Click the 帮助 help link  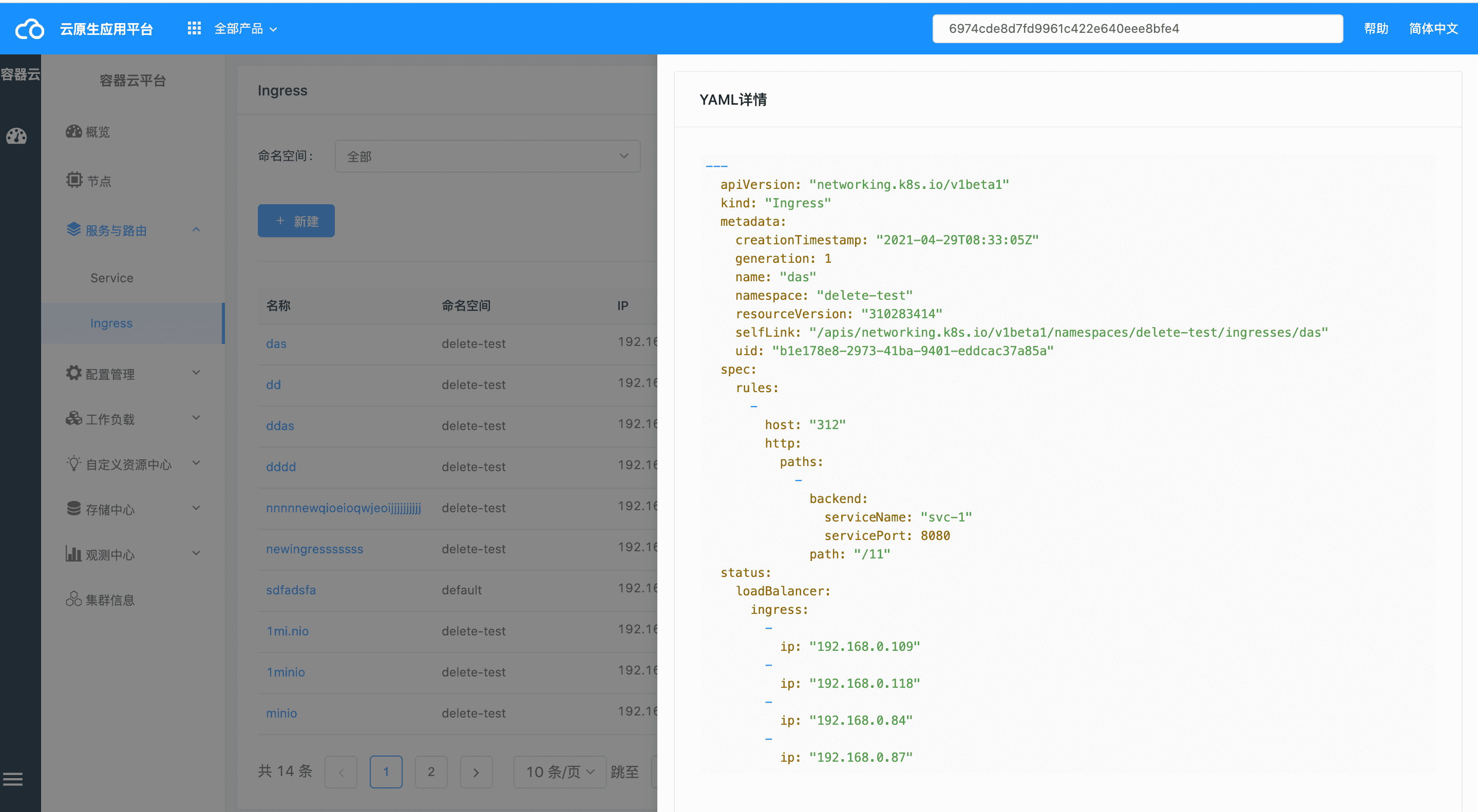[x=1376, y=29]
